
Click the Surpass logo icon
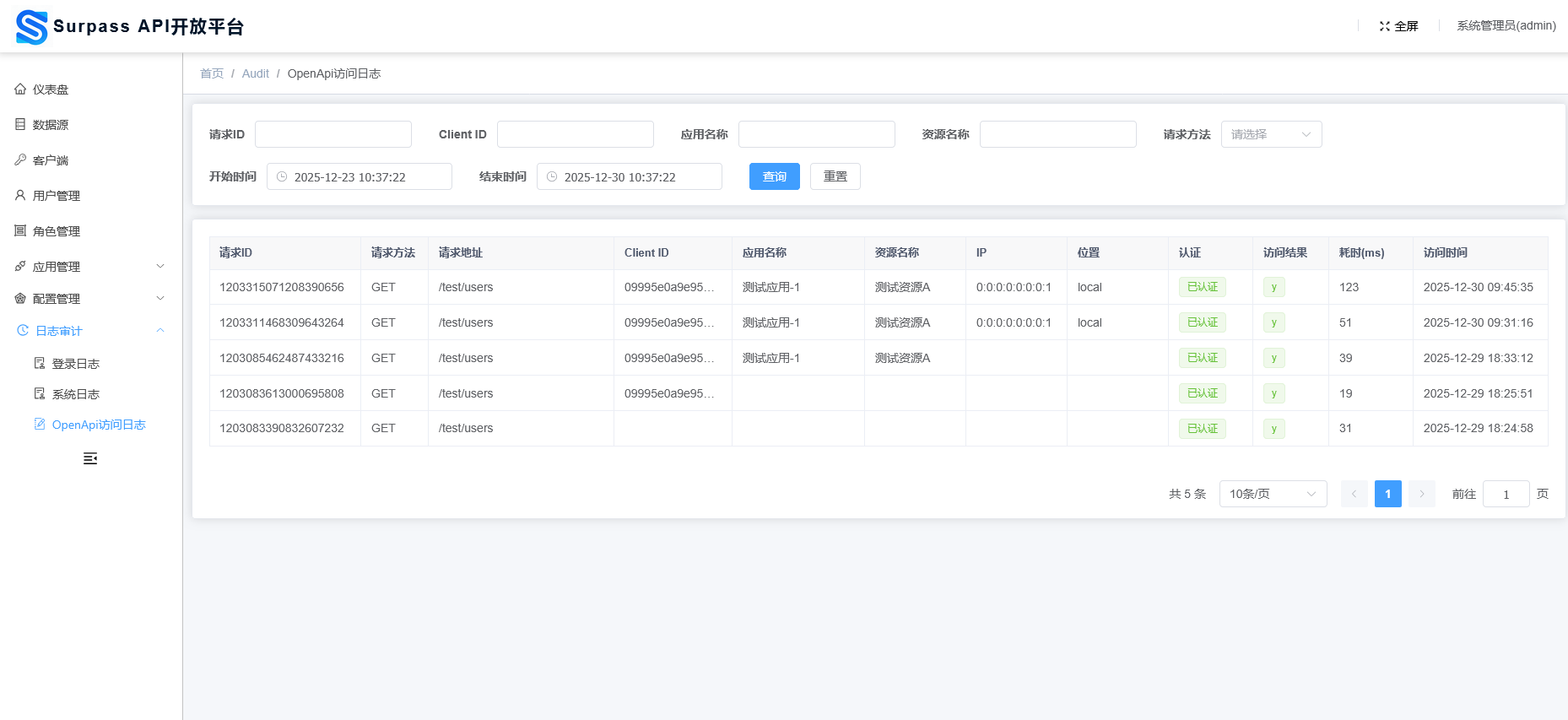(x=32, y=27)
